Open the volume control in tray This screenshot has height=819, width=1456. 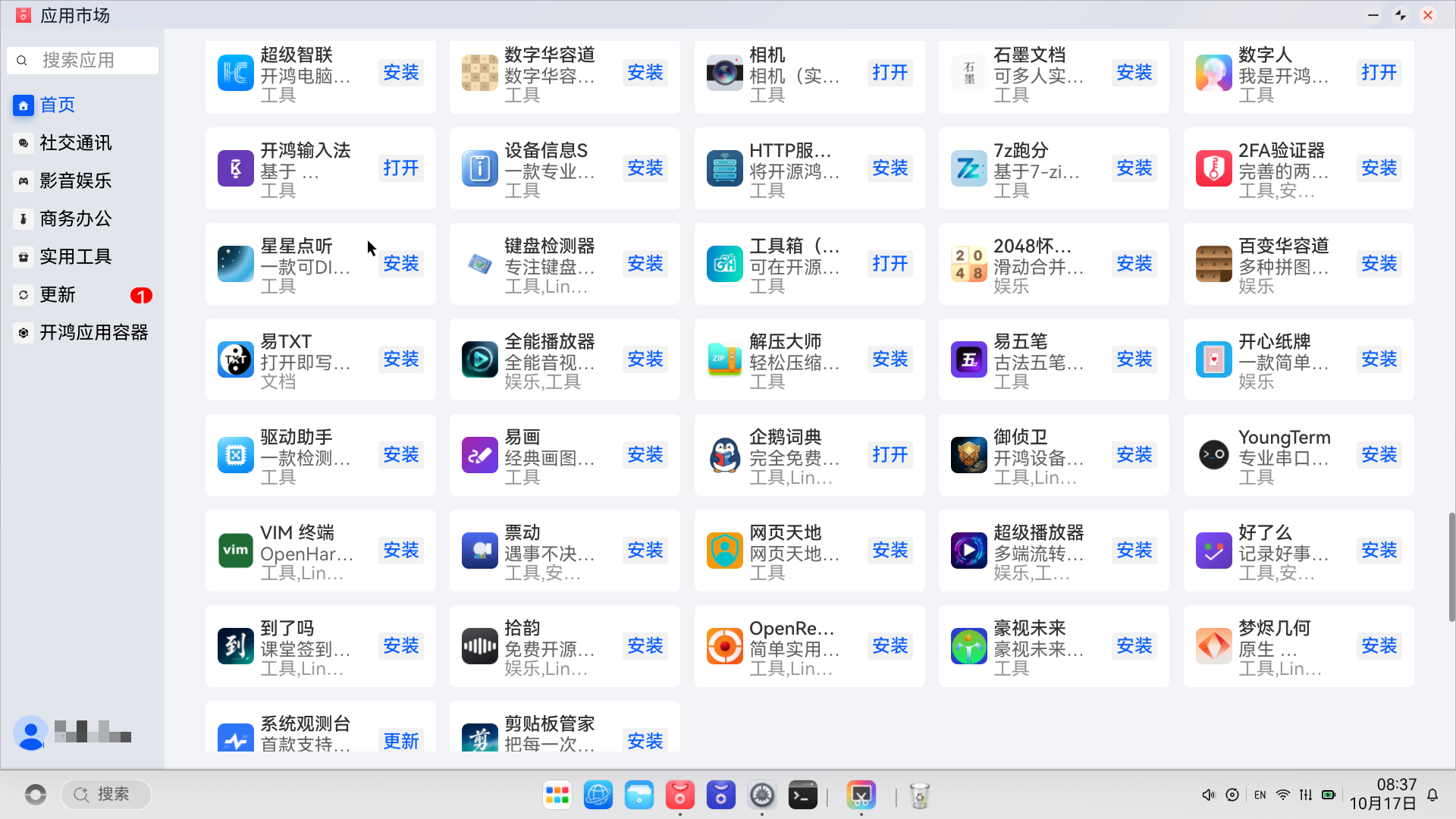[1208, 795]
